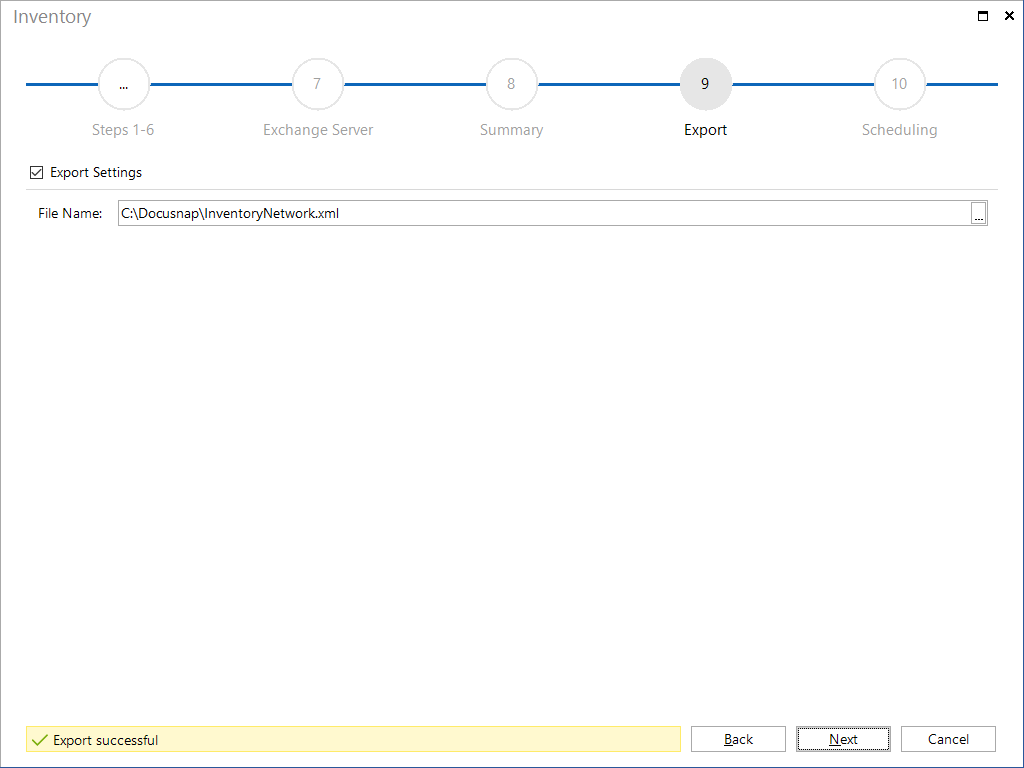This screenshot has height=768, width=1024.
Task: Click the Steps 1-6 label
Action: coord(123,130)
